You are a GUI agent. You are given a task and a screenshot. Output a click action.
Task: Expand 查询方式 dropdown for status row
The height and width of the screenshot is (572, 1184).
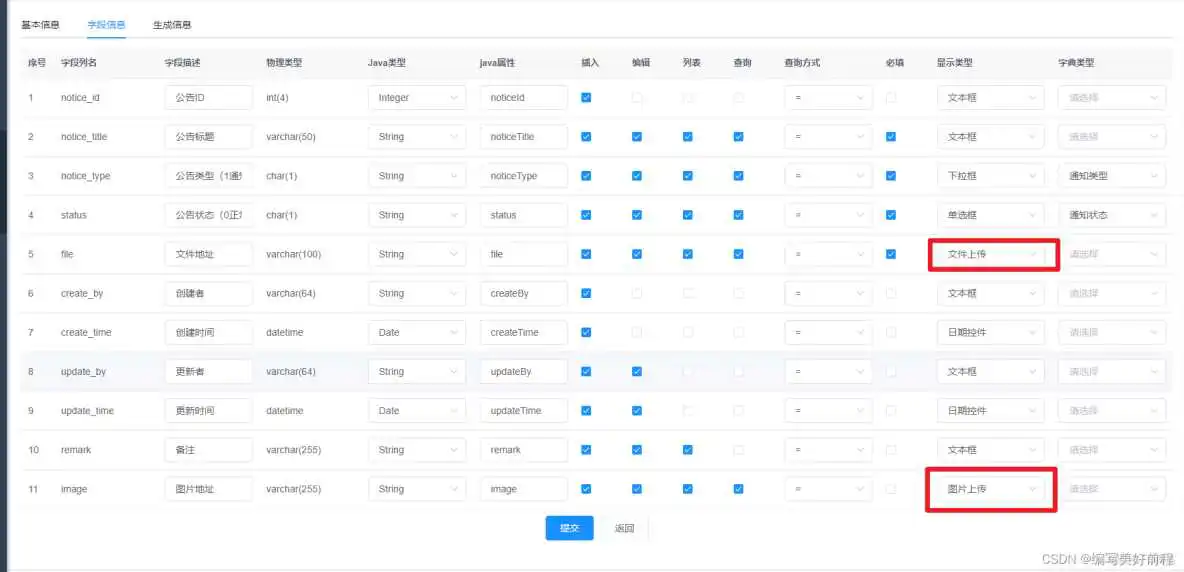829,215
